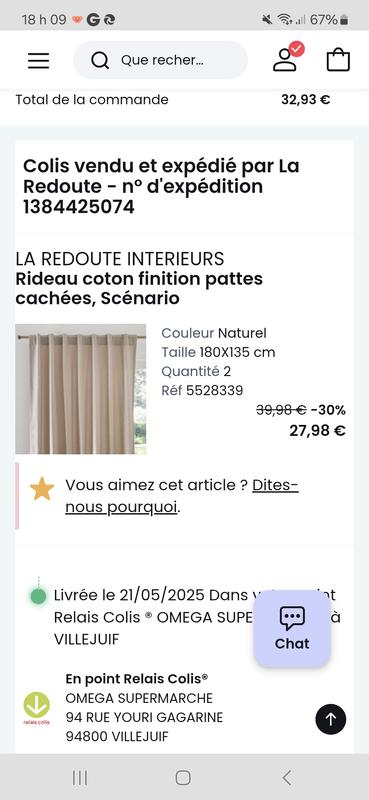The width and height of the screenshot is (369, 800).
Task: Tap the Relais Colis logo
Action: (37, 708)
